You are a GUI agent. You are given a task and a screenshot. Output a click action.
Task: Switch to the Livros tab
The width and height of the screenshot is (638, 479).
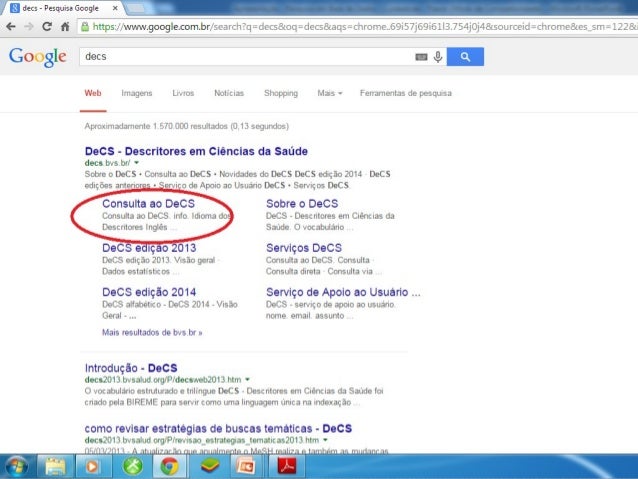point(183,93)
